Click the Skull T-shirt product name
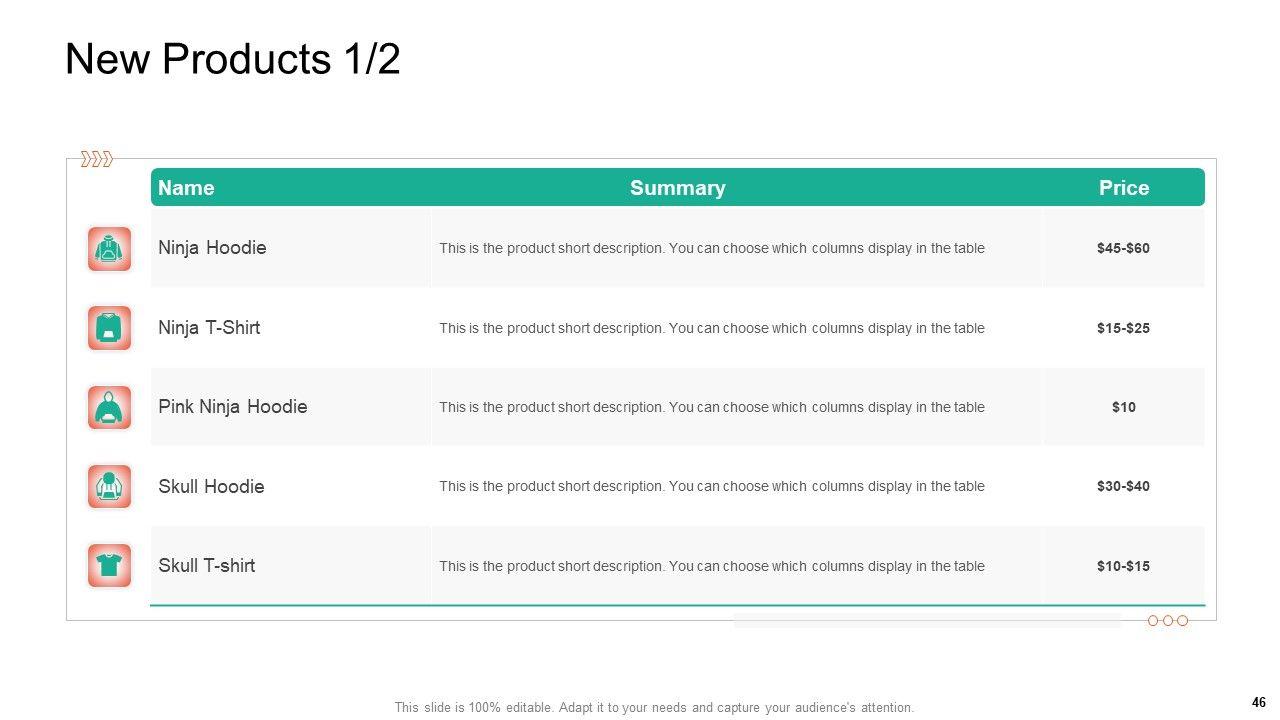 [x=207, y=566]
